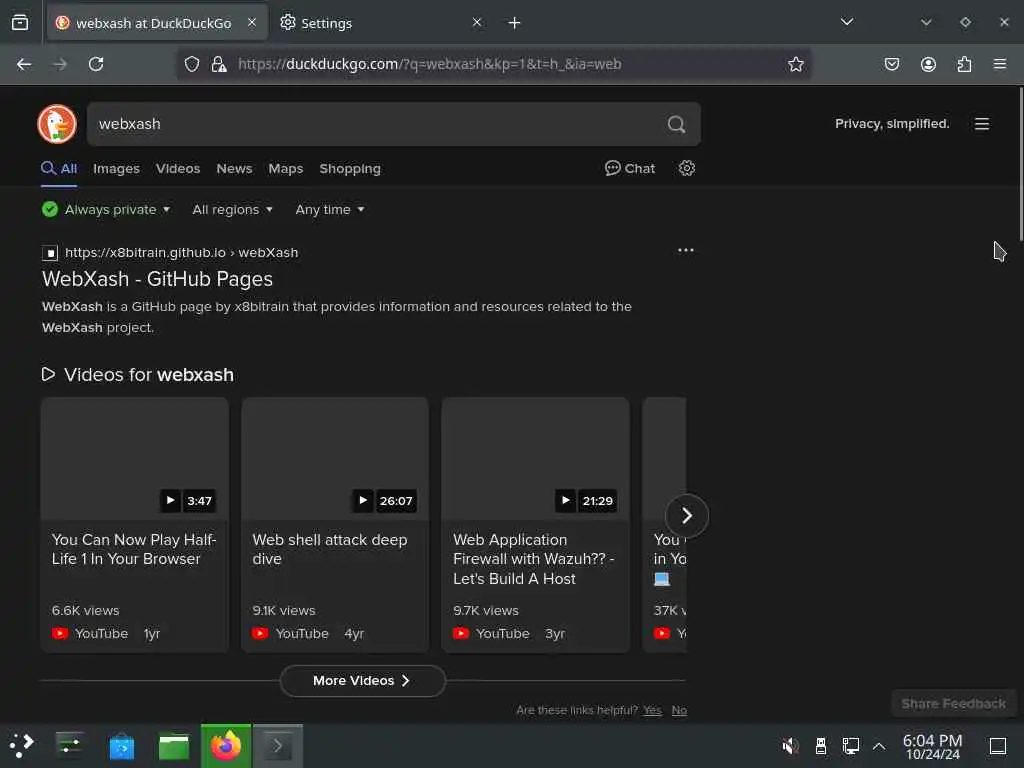The width and height of the screenshot is (1024, 768).
Task: Open the extensions puzzle icon
Action: tap(964, 64)
